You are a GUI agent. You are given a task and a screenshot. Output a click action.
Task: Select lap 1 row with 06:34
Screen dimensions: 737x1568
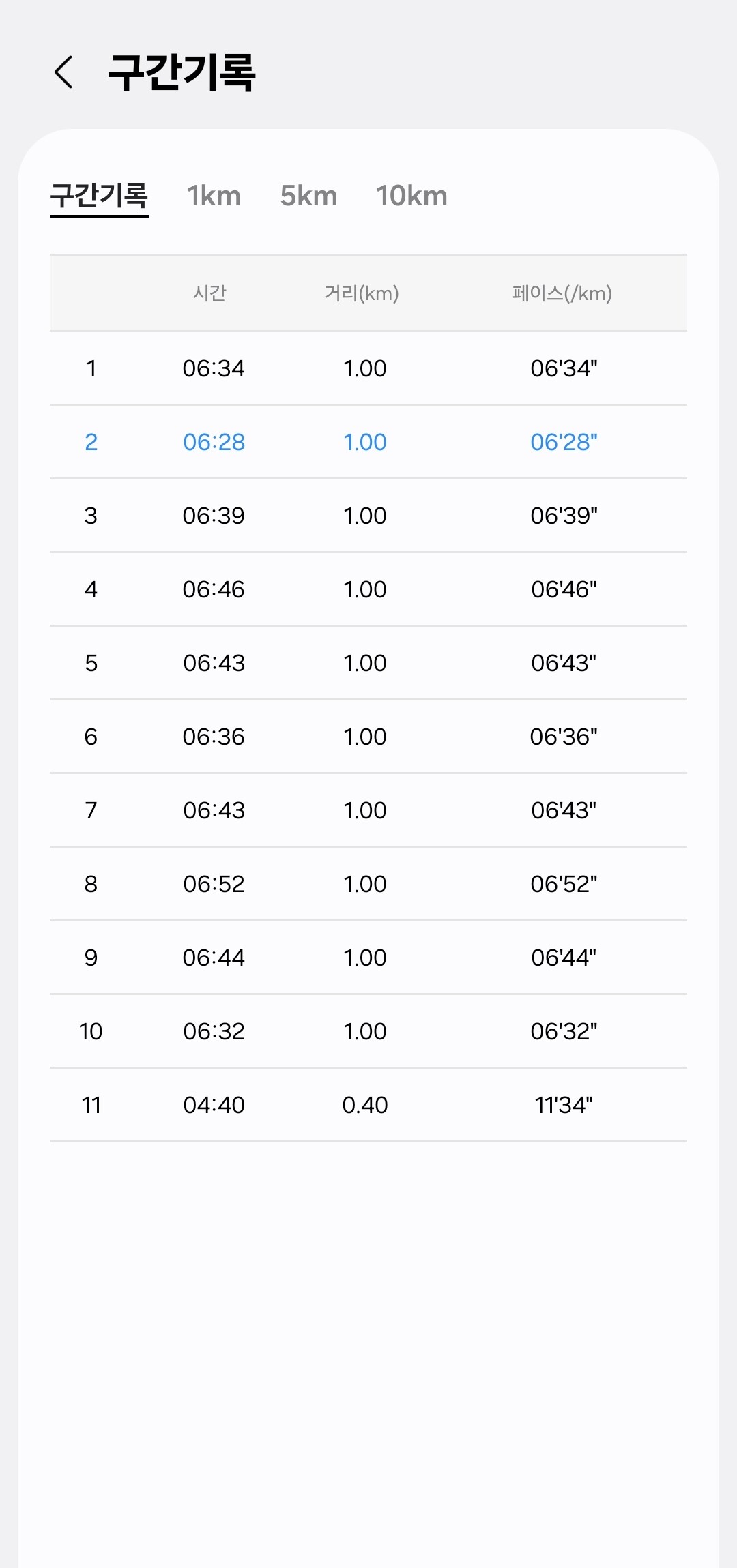coord(369,368)
